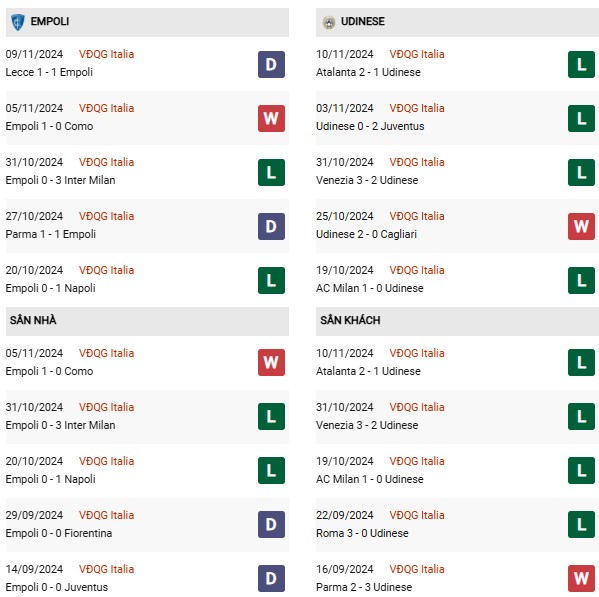
Task: Open VĐQG Italia link dated 09/11/2024
Action: (107, 54)
